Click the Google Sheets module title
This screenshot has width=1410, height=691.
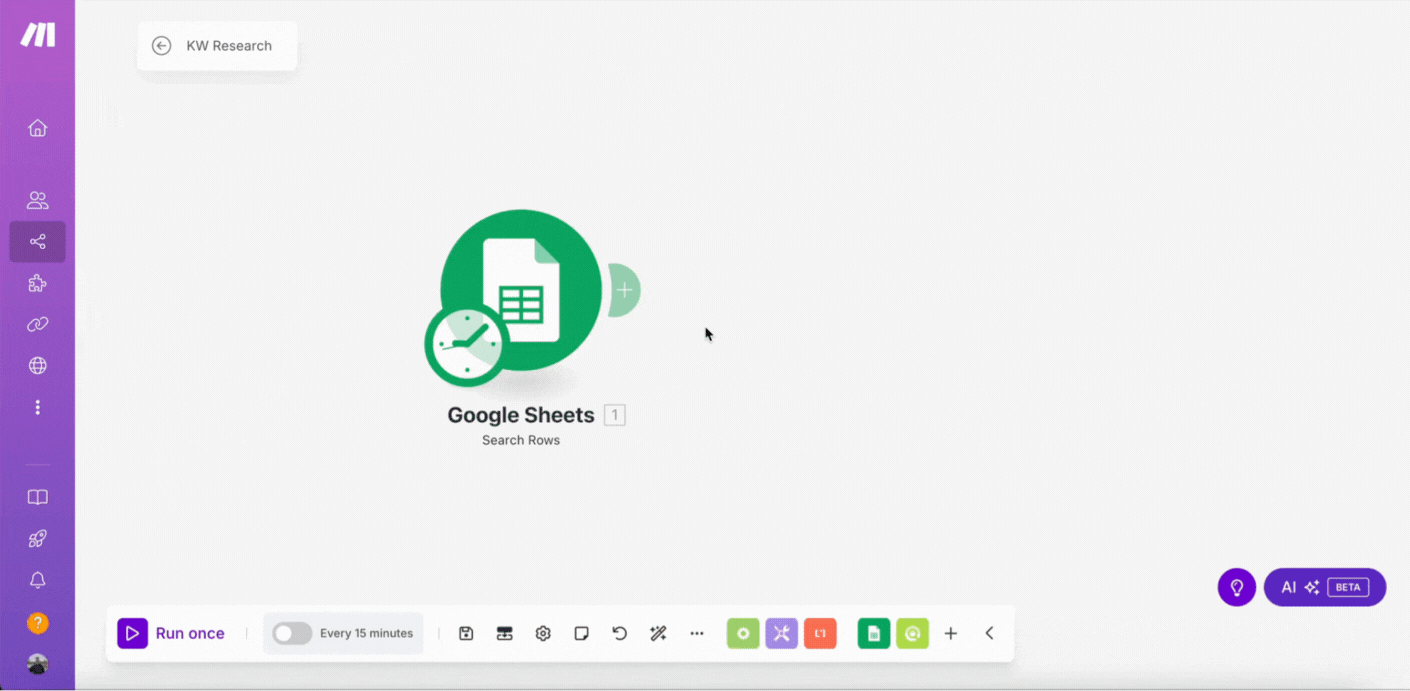click(x=521, y=415)
